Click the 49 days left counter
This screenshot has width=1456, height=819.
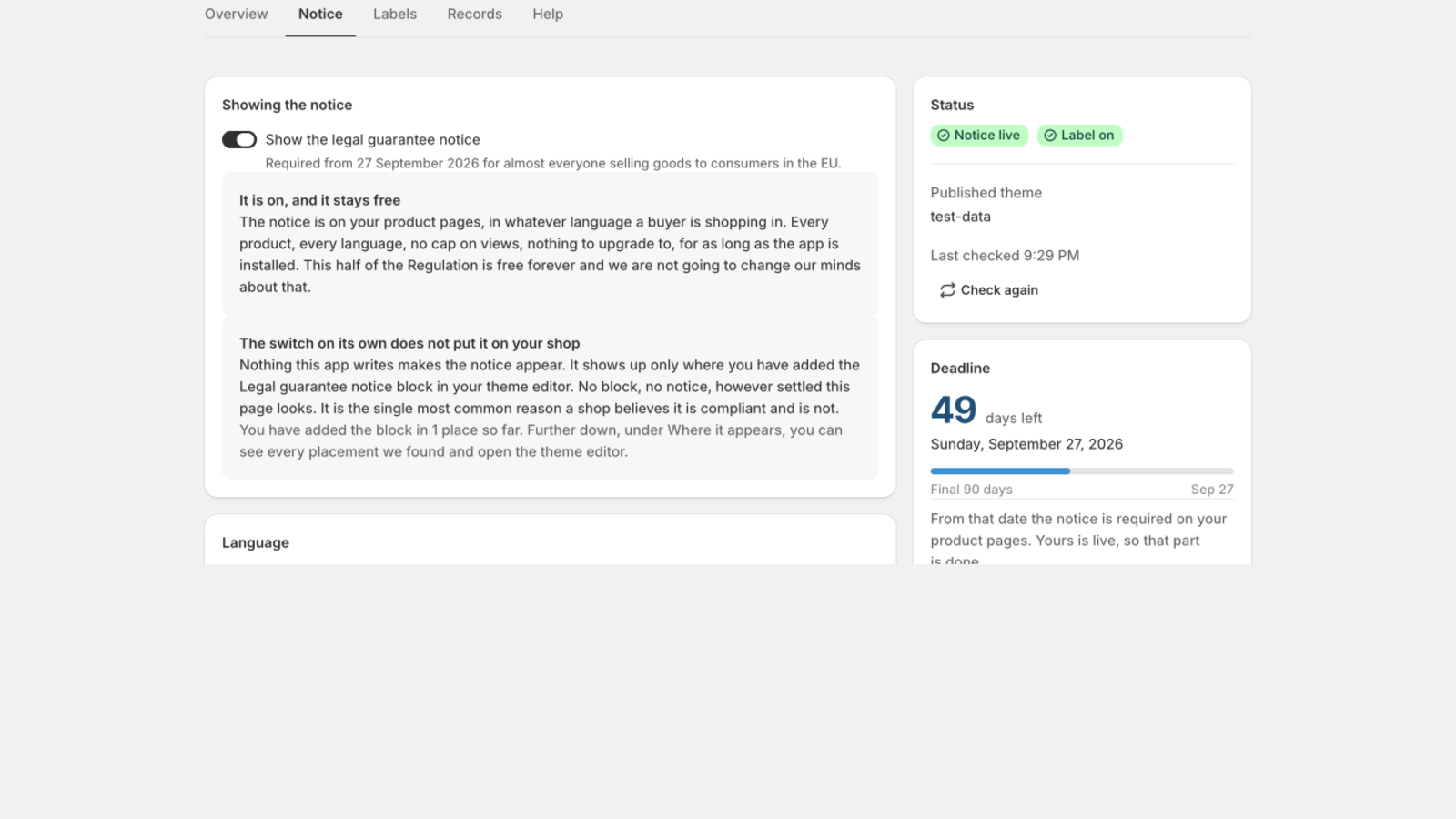(986, 410)
